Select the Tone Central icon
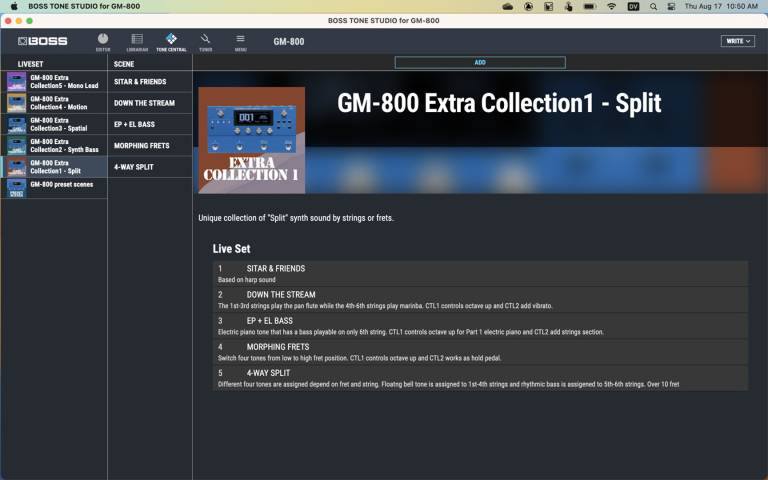Viewport: 768px width, 480px height. 171,41
